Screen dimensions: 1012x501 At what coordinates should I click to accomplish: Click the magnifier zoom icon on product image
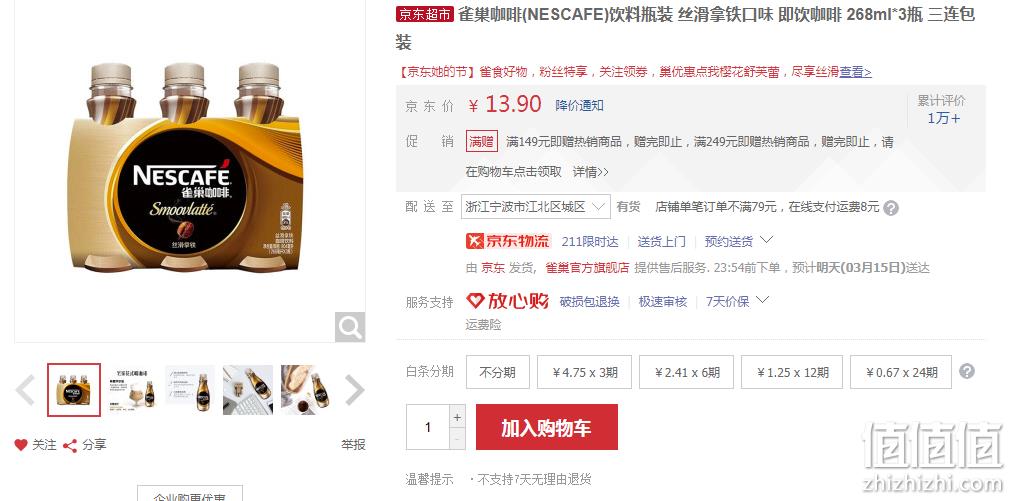click(350, 327)
